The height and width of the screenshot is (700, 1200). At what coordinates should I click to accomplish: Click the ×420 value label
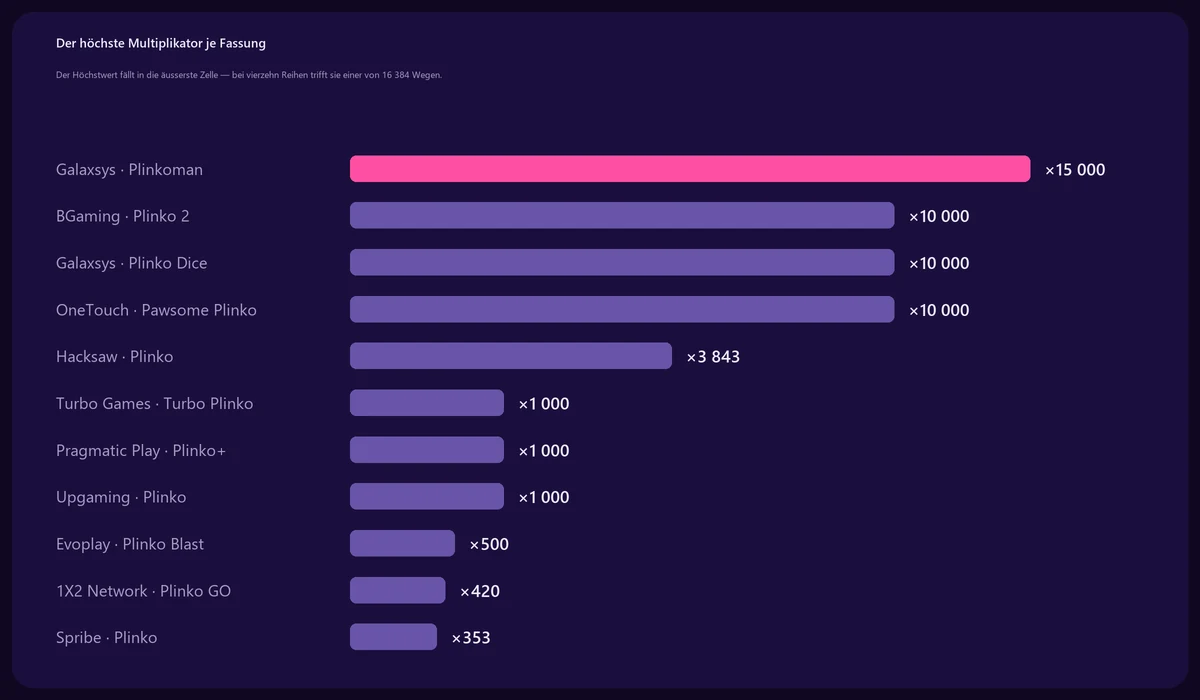tap(480, 592)
